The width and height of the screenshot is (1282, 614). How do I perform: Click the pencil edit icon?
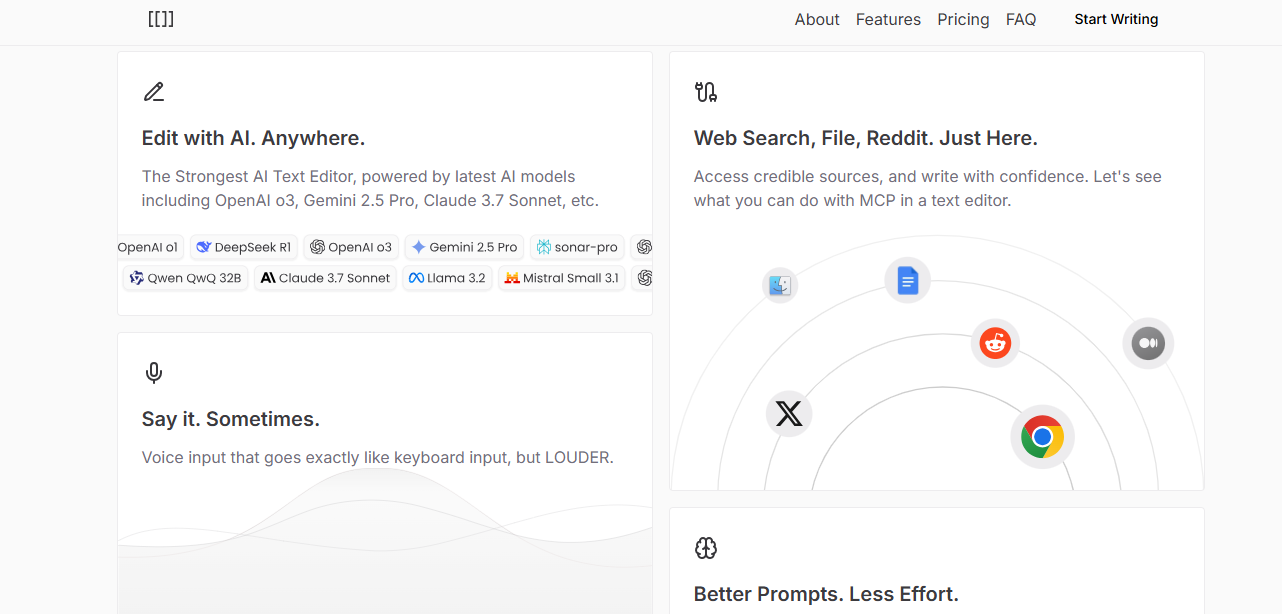(153, 93)
